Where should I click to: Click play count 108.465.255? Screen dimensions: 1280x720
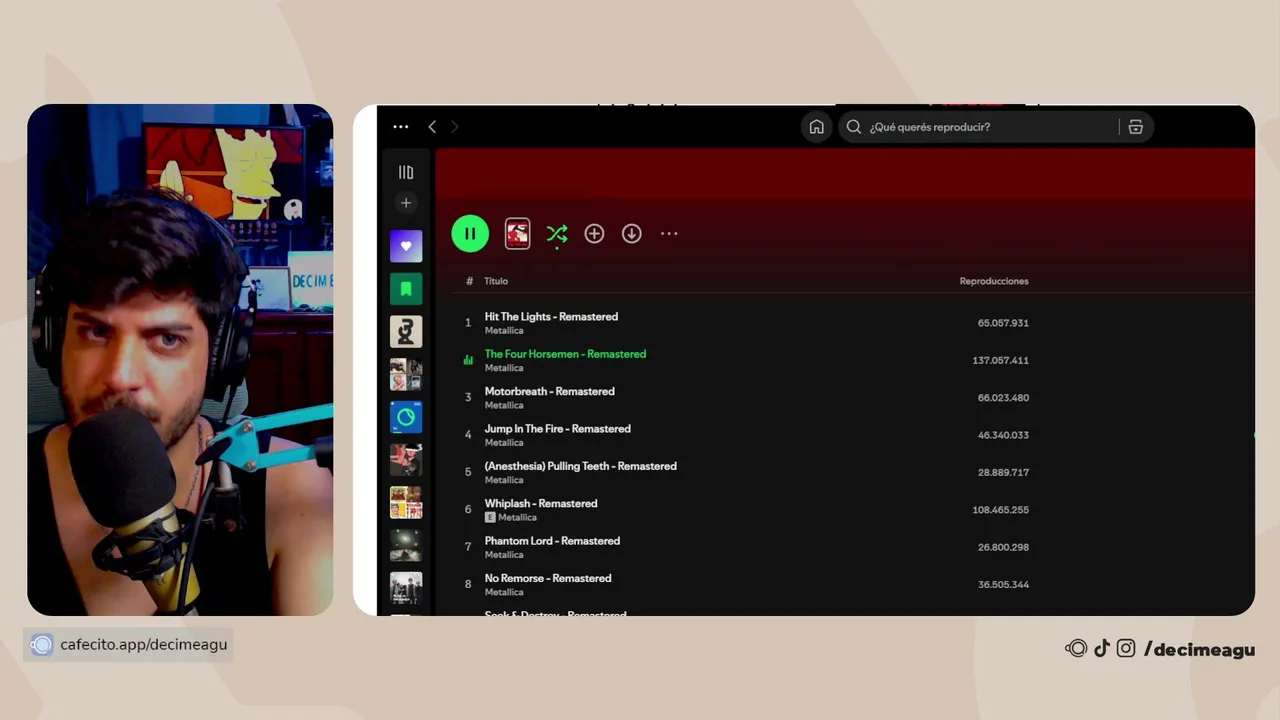[x=1000, y=510]
